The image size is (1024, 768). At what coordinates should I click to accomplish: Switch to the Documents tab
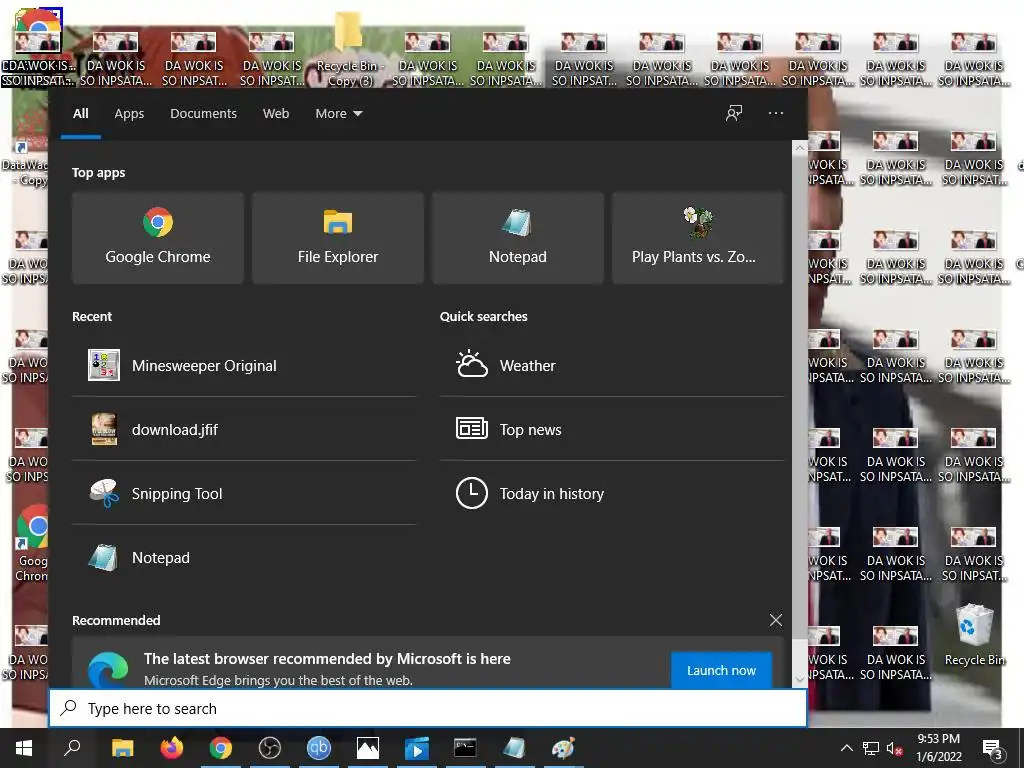(x=203, y=114)
